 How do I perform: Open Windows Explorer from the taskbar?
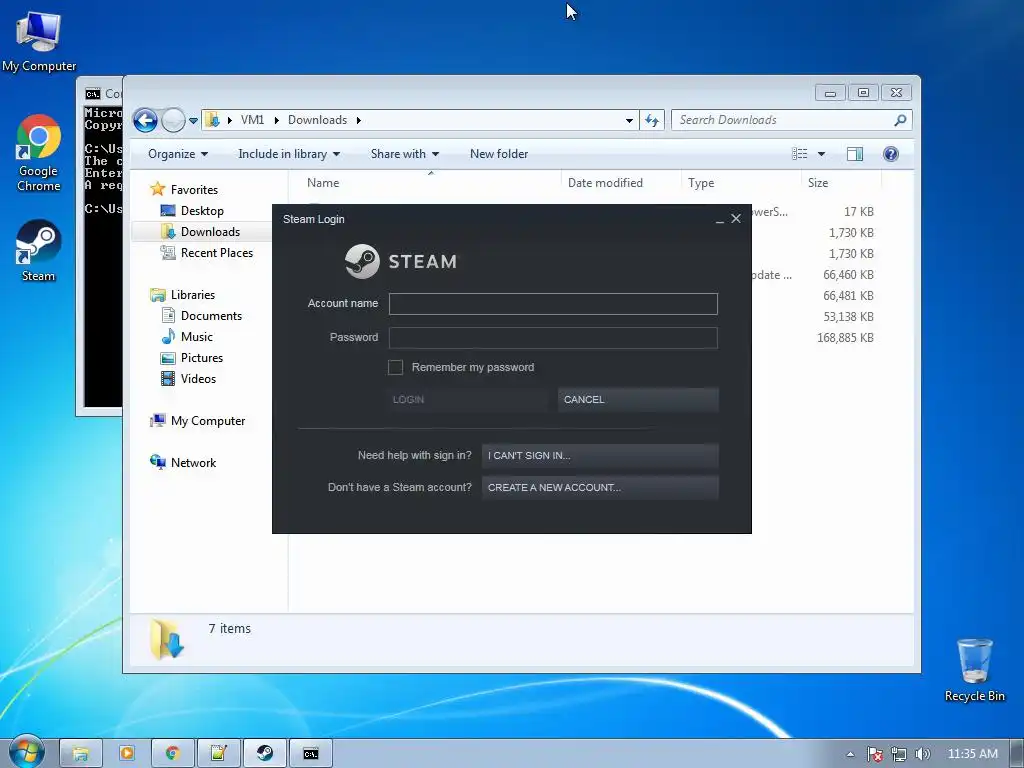tap(80, 754)
